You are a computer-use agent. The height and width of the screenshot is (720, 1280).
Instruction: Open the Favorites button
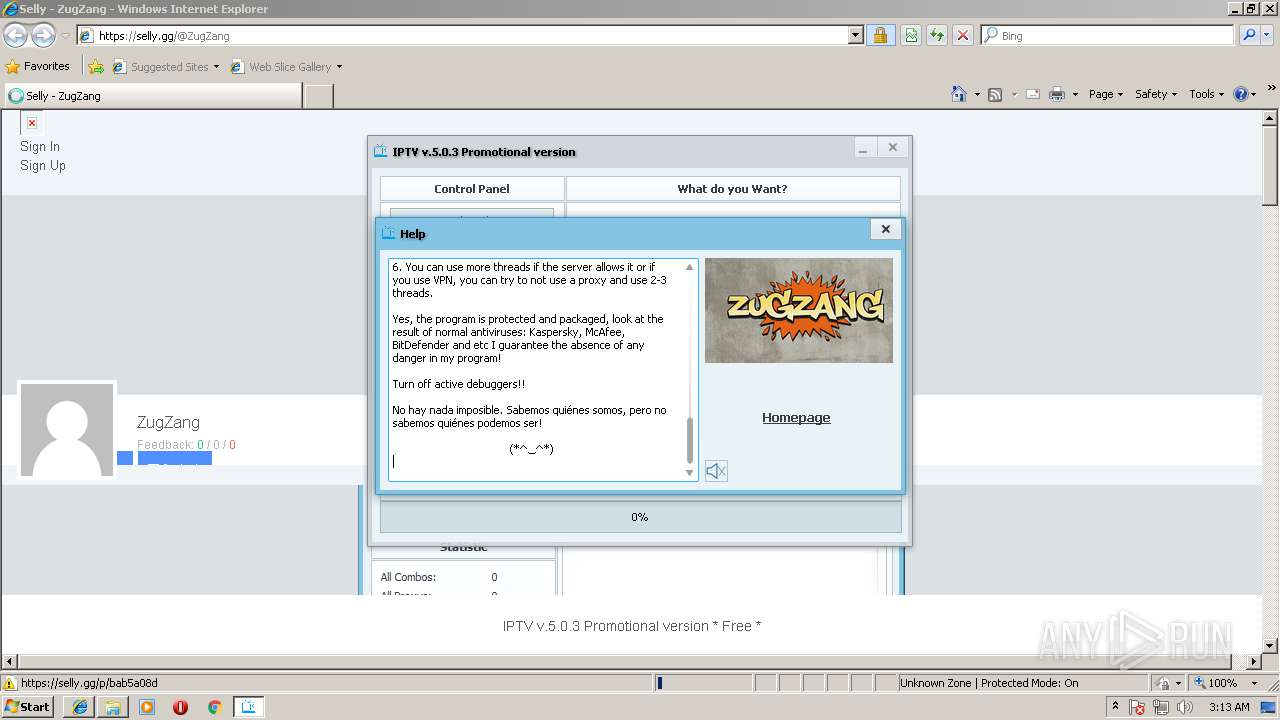pos(38,66)
